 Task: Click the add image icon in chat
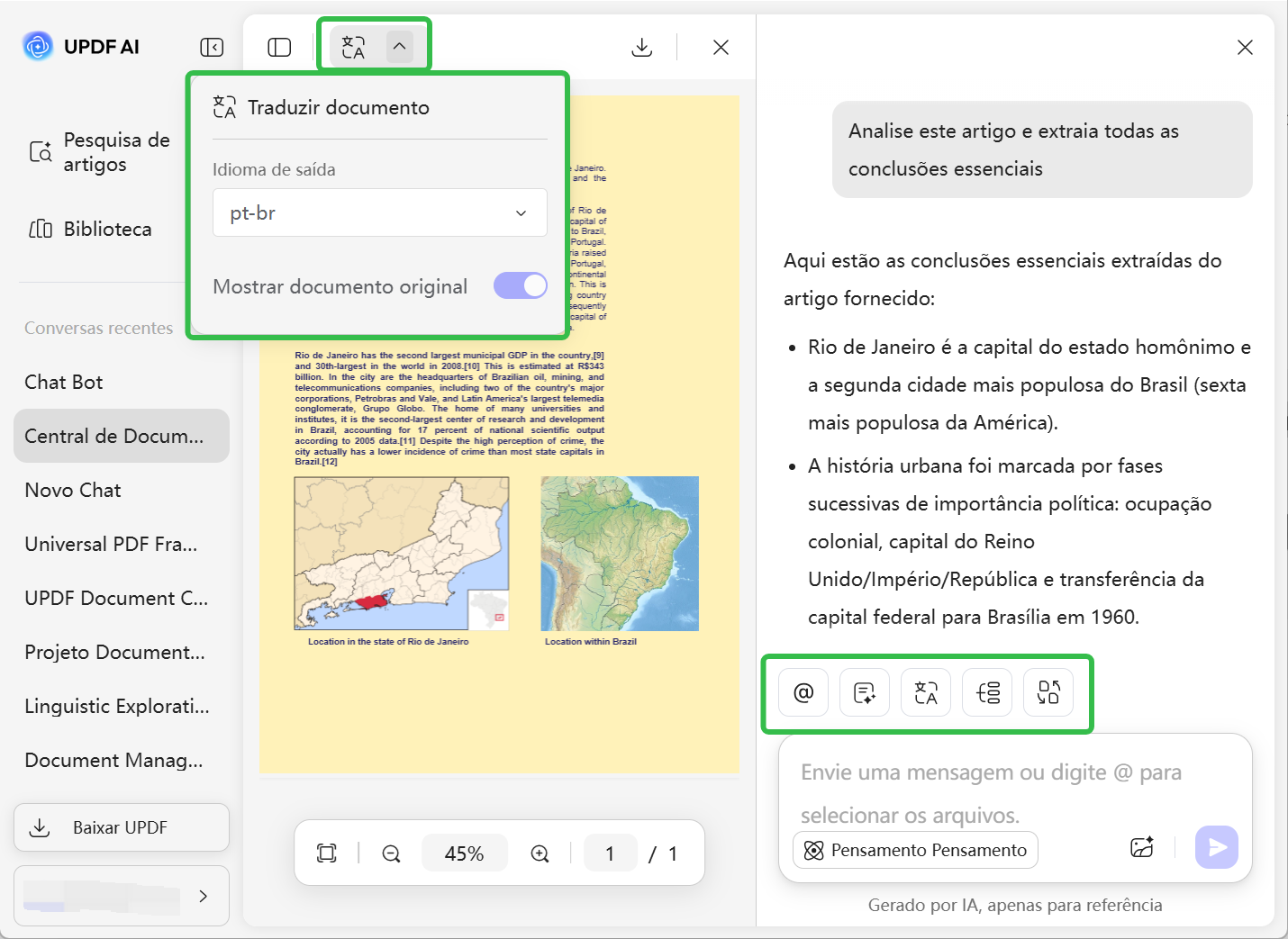point(1142,847)
